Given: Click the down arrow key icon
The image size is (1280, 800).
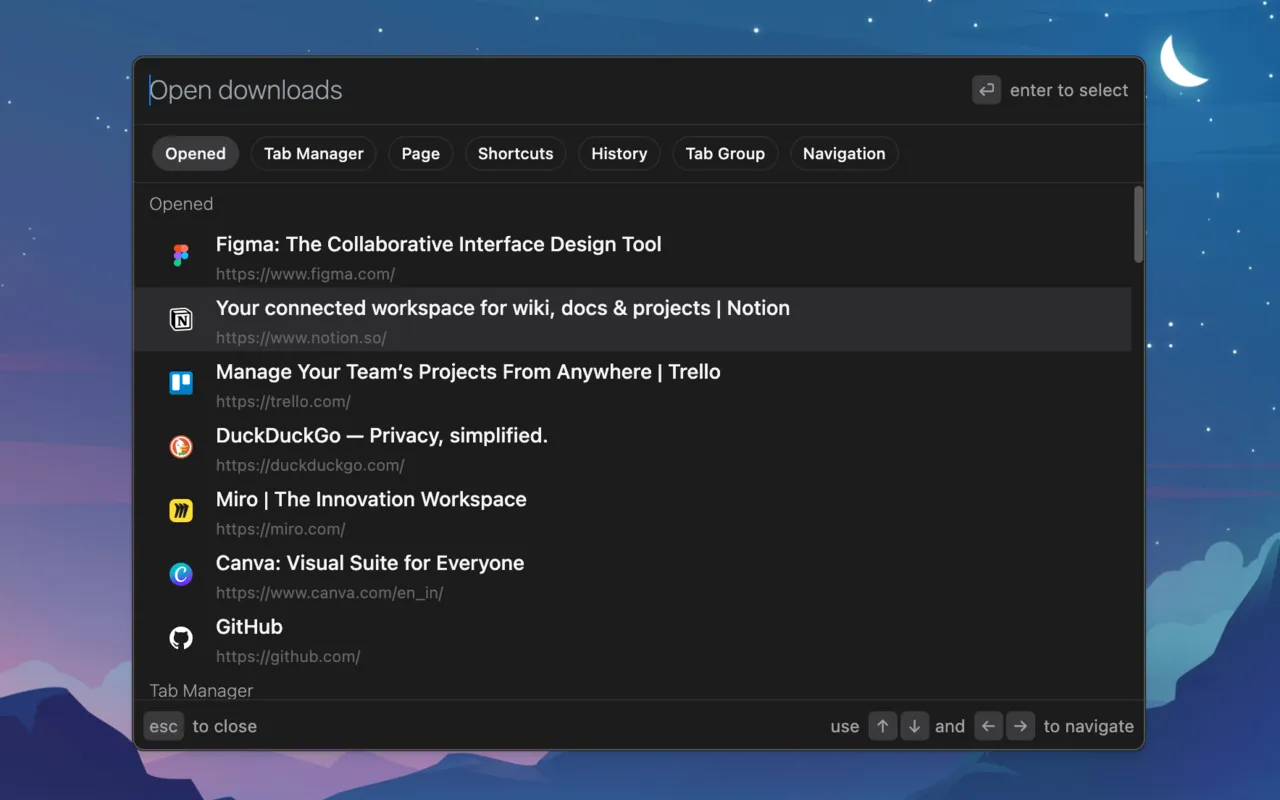Looking at the screenshot, I should pos(914,726).
